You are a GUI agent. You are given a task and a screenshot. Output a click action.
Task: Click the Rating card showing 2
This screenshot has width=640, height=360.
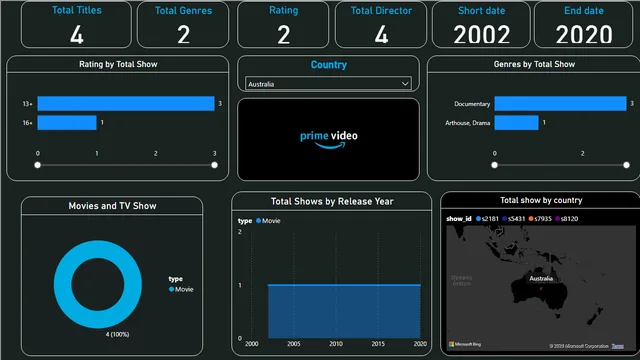pos(283,24)
